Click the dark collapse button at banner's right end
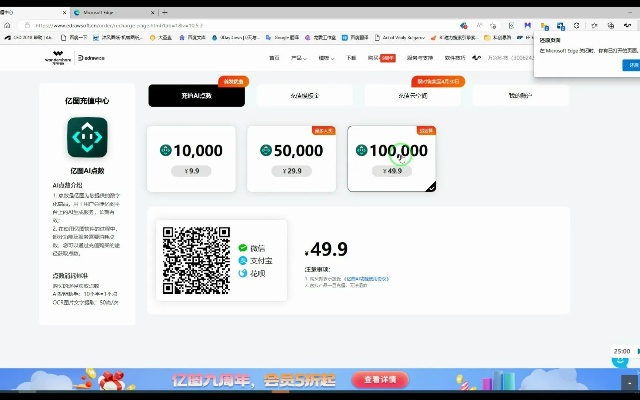The height and width of the screenshot is (400, 640). [629, 383]
